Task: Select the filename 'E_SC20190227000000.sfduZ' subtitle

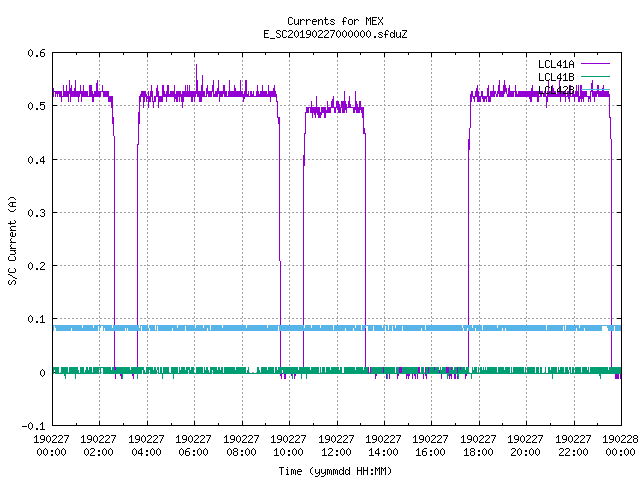Action: click(335, 34)
